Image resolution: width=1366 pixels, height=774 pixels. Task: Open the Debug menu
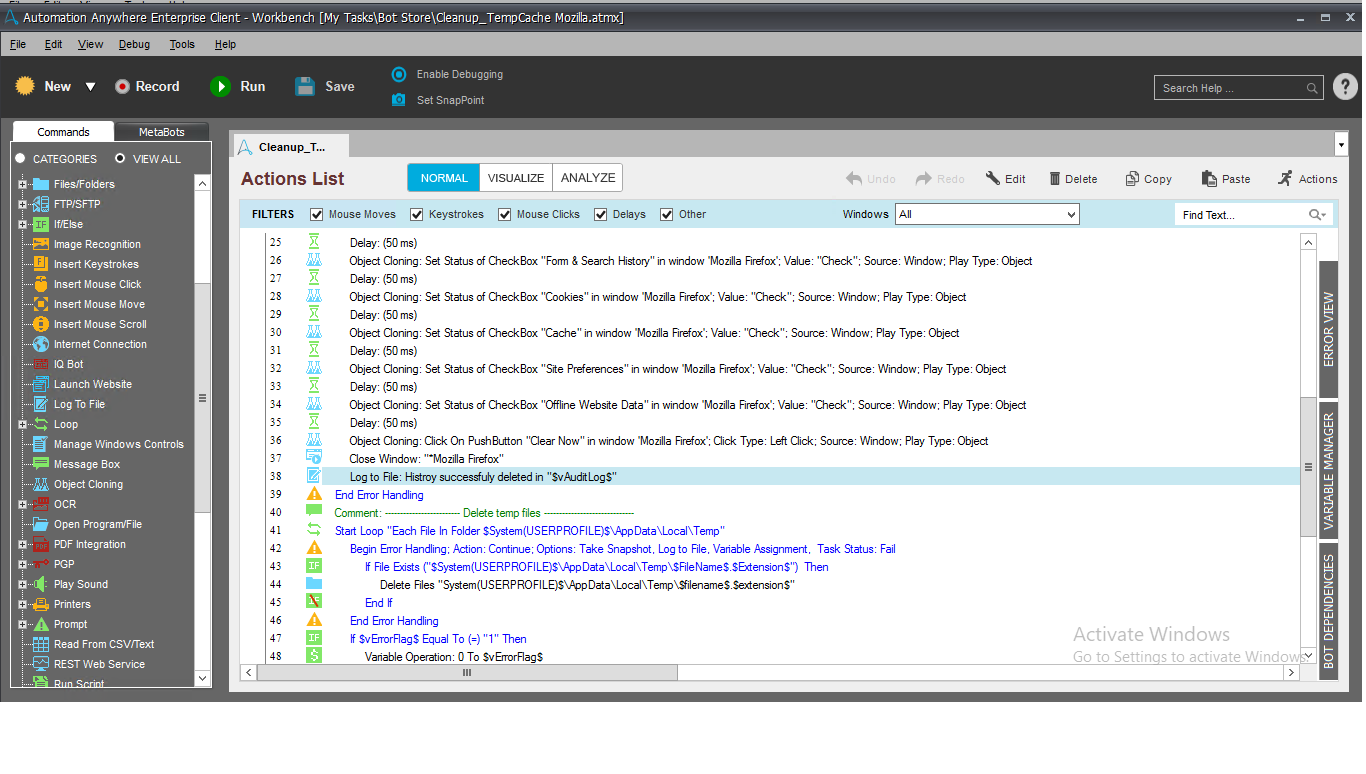[134, 44]
